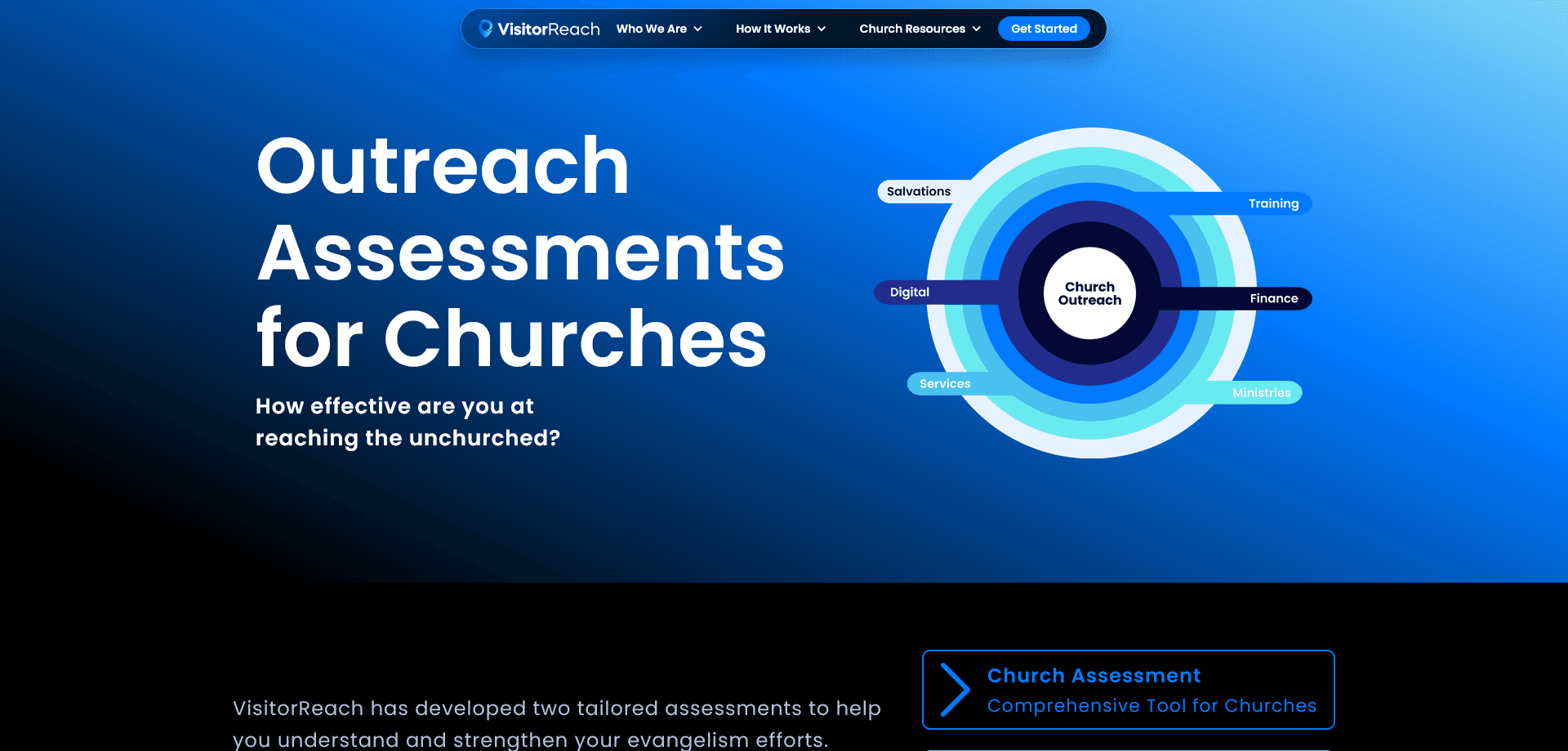The width and height of the screenshot is (1568, 751).
Task: Click the VisitorReach has developed paragraph text
Action: [x=557, y=724]
